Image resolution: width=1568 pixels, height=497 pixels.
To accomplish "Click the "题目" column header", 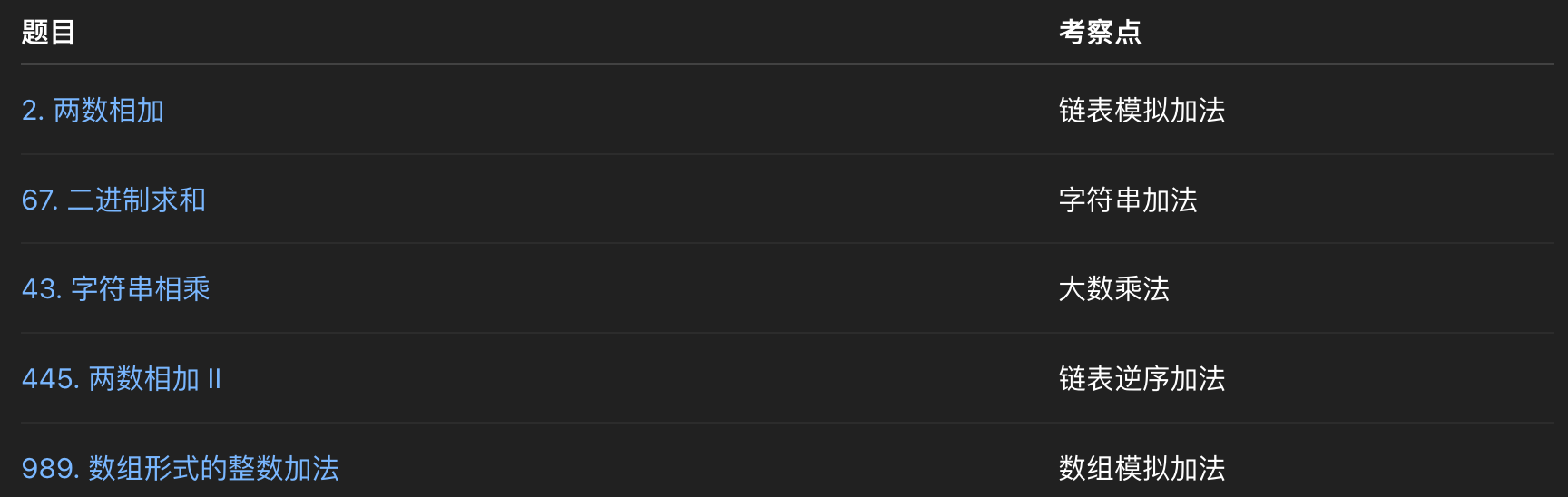I will 48,33.
